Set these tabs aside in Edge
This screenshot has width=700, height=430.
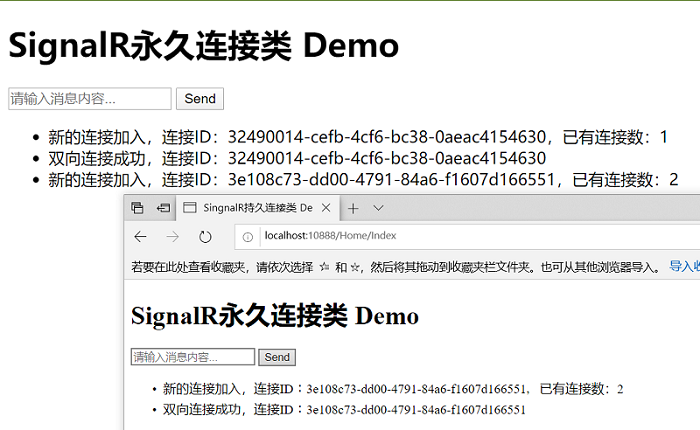[x=163, y=208]
